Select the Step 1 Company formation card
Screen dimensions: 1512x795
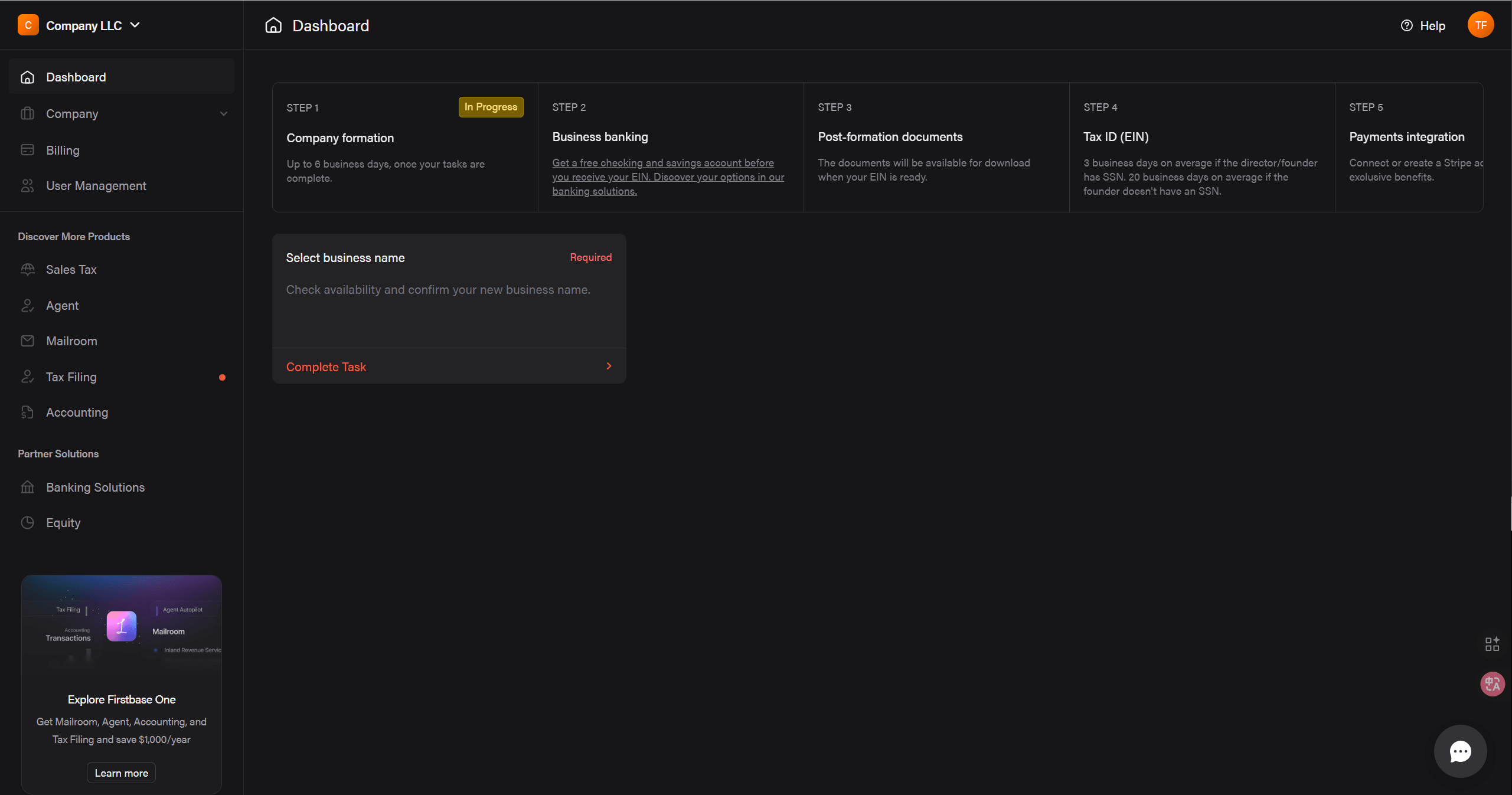pyautogui.click(x=405, y=147)
